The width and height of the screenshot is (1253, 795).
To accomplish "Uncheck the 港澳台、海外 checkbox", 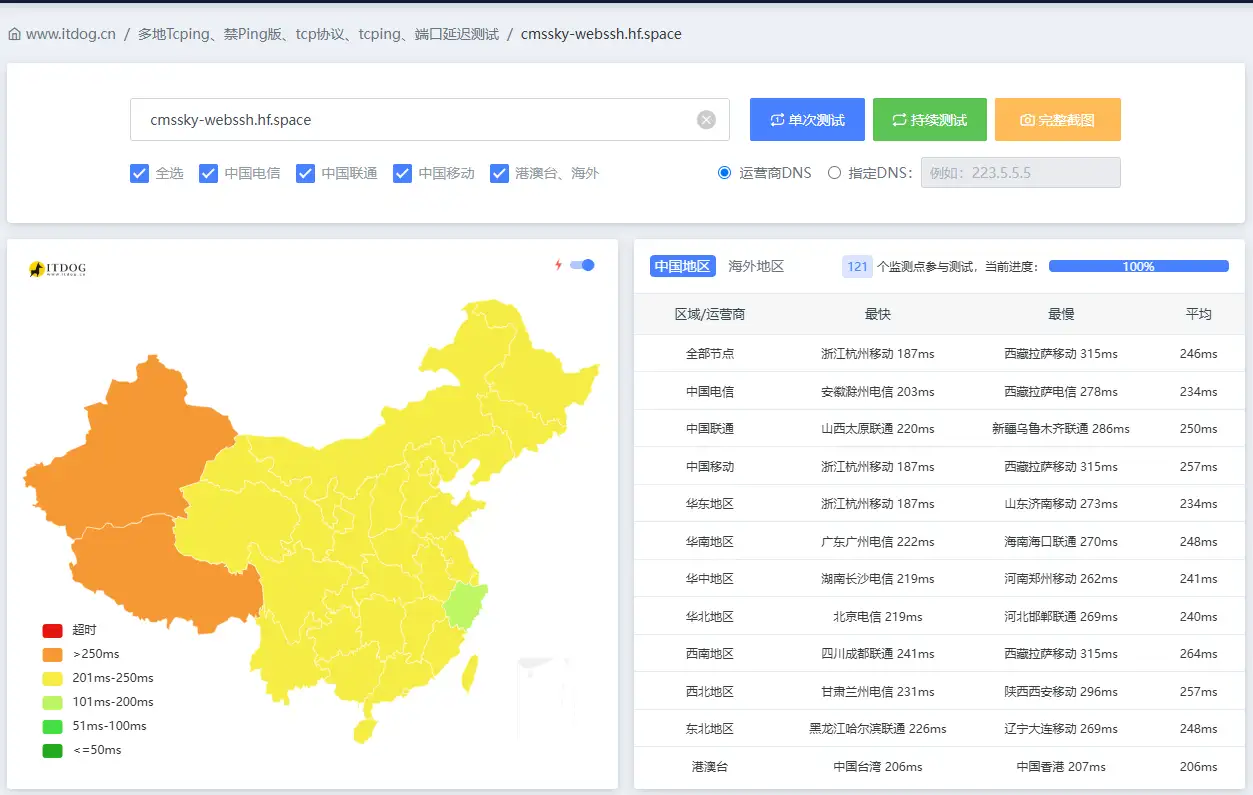I will [499, 173].
